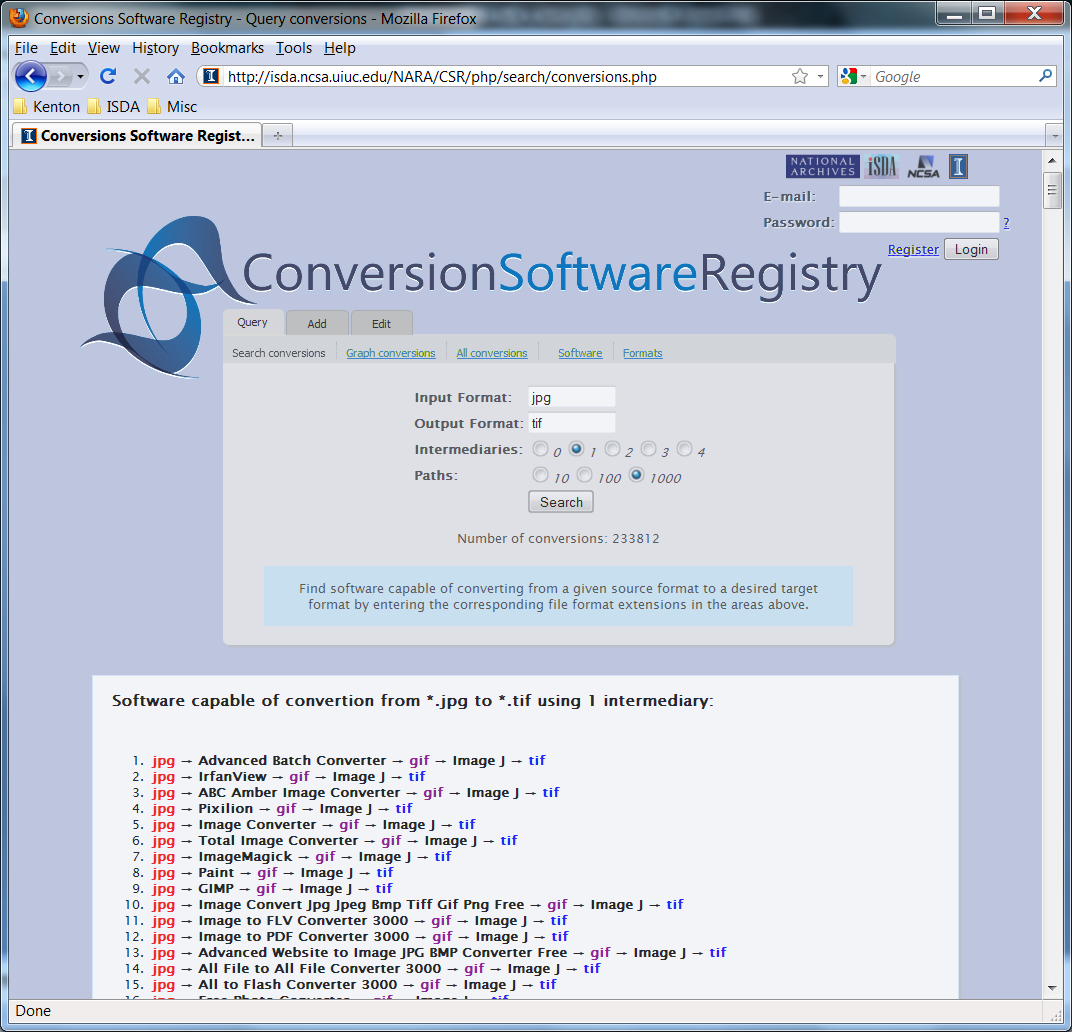This screenshot has width=1072, height=1032.
Task: Open the Tools menu
Action: coord(294,48)
